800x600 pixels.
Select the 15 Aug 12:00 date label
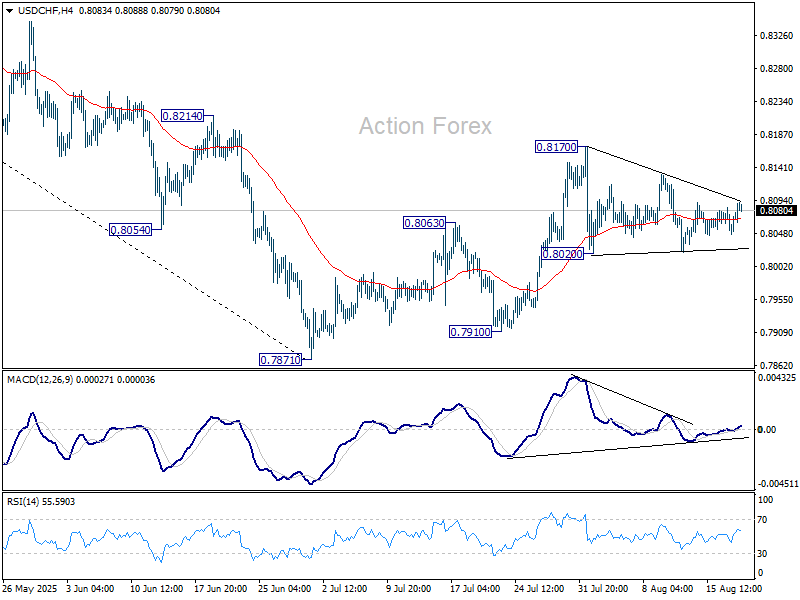click(x=734, y=589)
